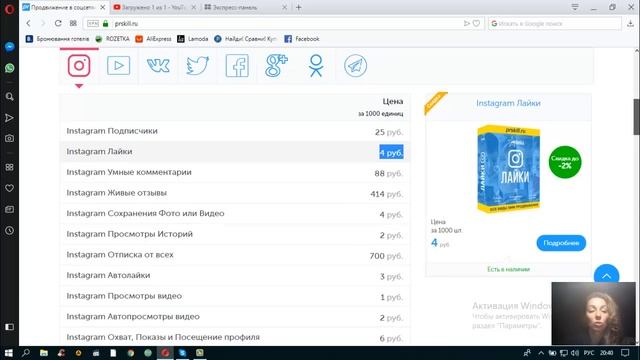
Task: Open the Lamoda bookmark
Action: (193, 39)
